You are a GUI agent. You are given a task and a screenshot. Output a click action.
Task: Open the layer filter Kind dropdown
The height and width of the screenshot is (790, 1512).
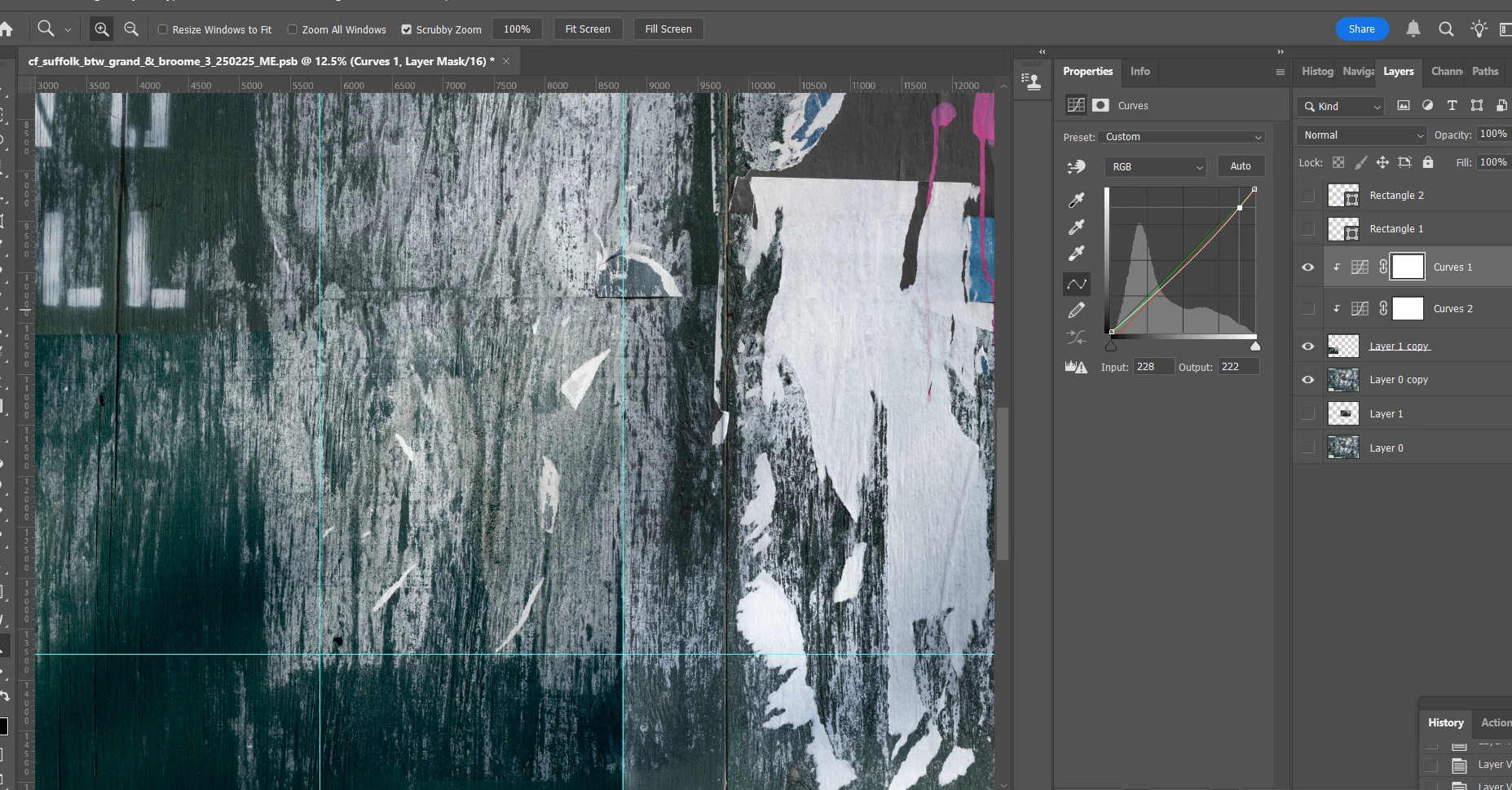(x=1340, y=106)
